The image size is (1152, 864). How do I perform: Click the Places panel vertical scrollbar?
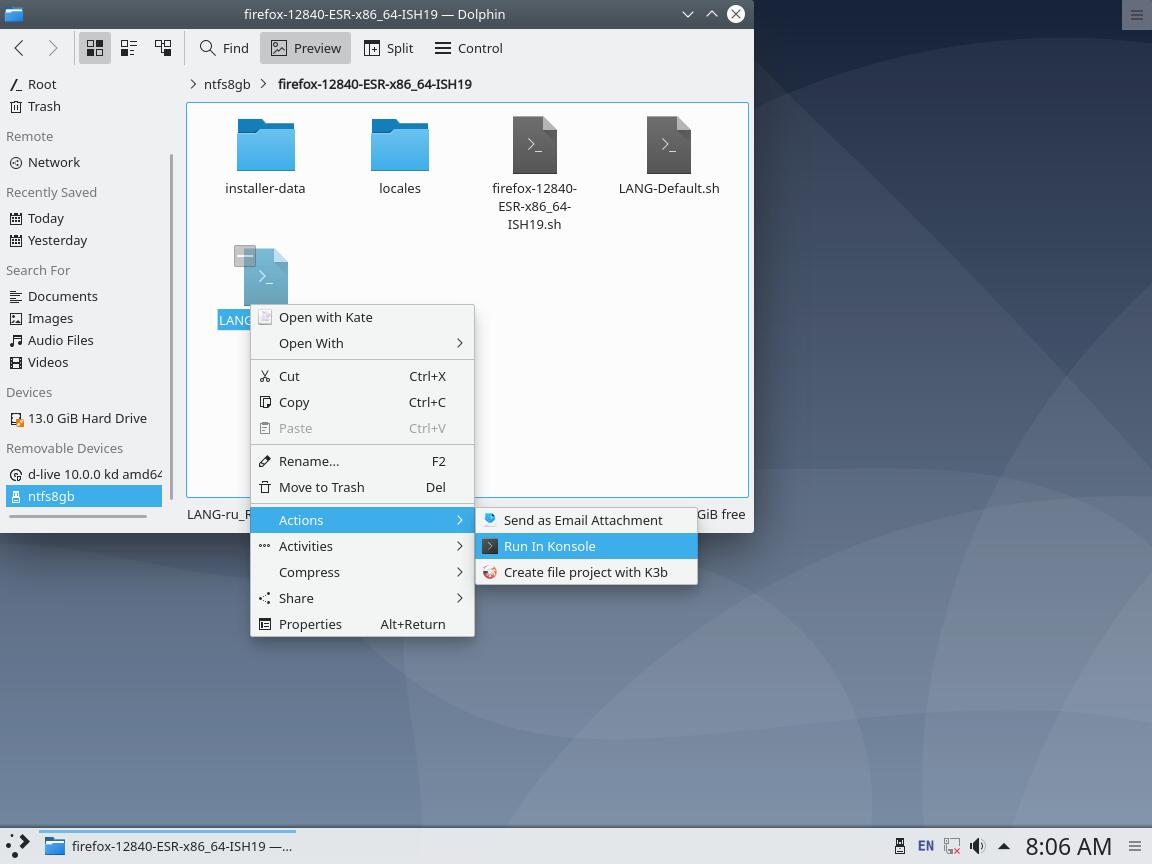[x=171, y=327]
